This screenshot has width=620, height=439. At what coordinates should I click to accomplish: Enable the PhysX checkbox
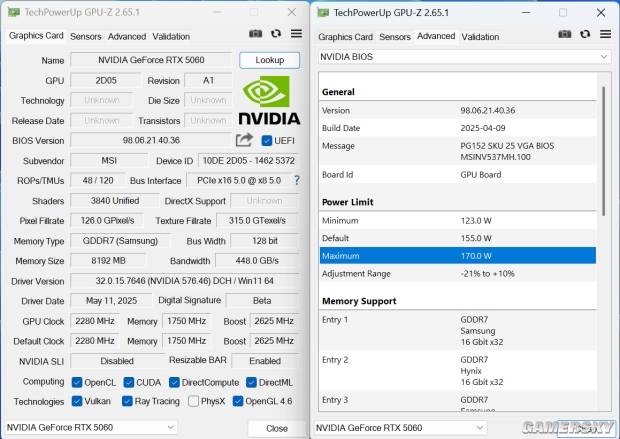click(x=193, y=401)
